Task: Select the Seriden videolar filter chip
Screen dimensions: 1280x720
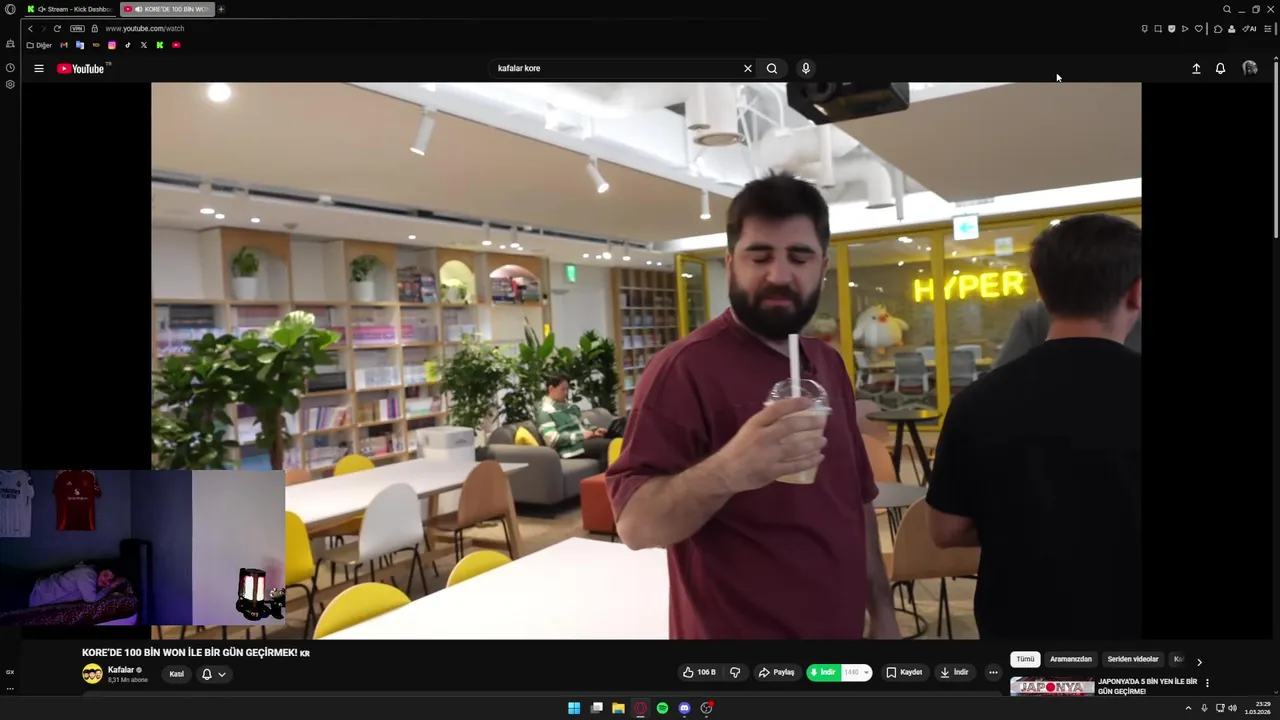Action: [1133, 660]
